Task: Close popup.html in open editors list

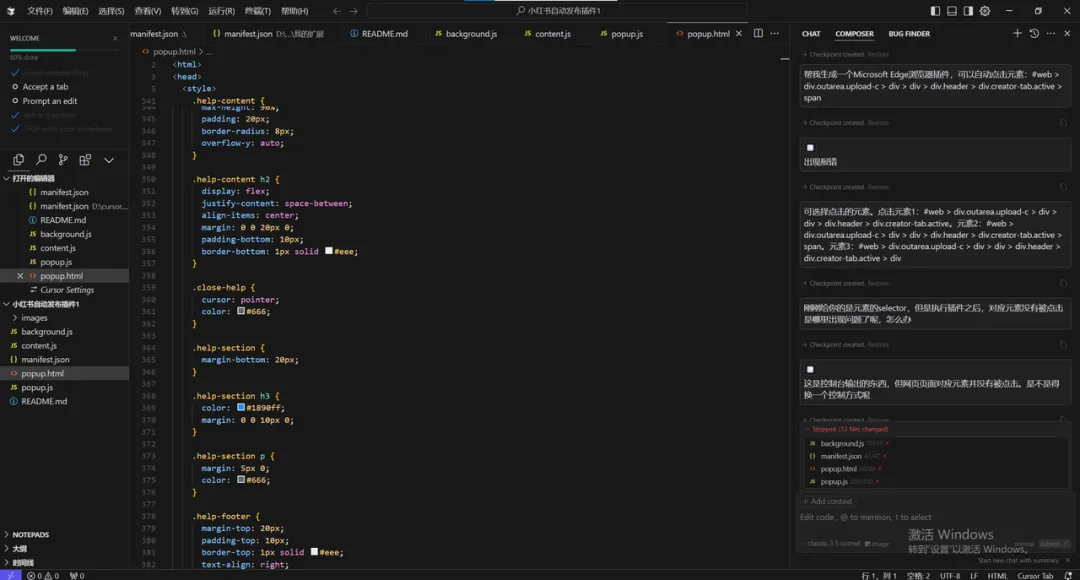Action: point(20,276)
